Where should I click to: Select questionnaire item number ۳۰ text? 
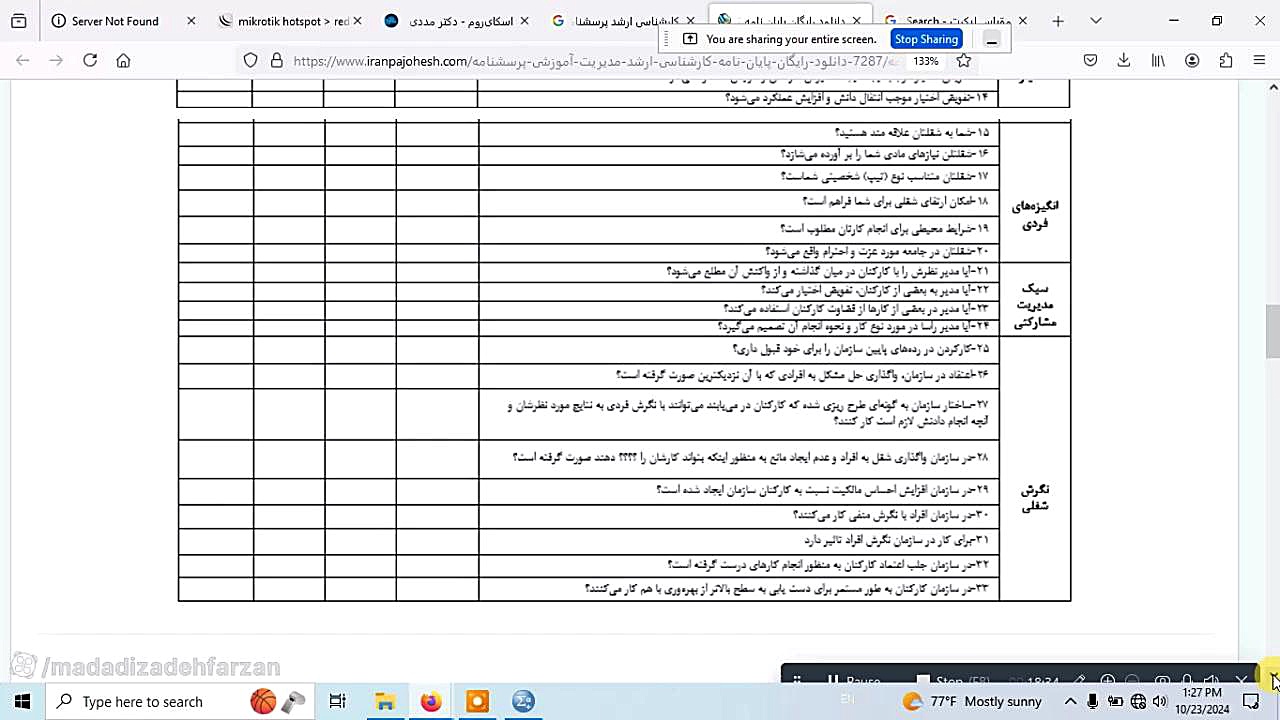pos(891,515)
